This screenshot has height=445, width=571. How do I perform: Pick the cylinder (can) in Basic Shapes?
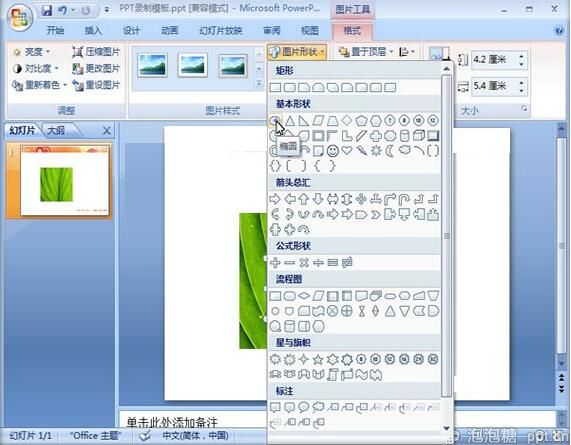(404, 135)
